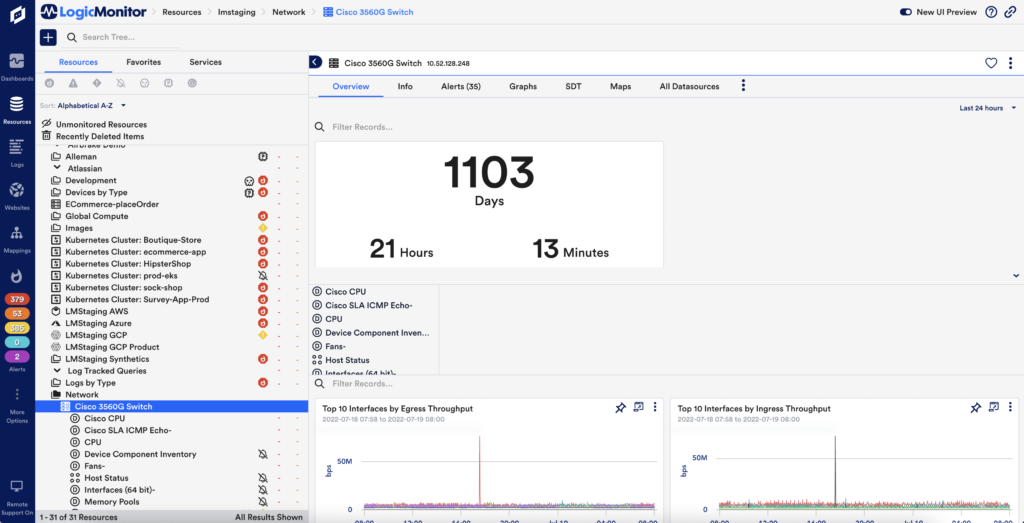The image size is (1024, 523).
Task: Select Device Component Inventory tree item
Action: tap(140, 454)
